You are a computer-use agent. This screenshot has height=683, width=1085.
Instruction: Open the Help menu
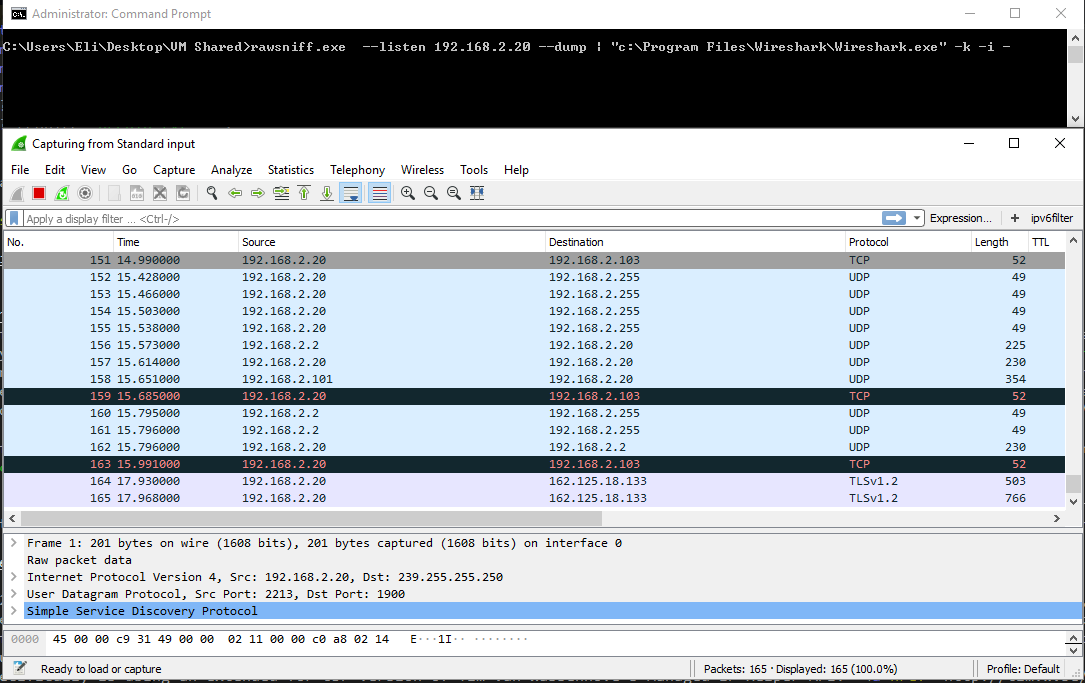[516, 170]
